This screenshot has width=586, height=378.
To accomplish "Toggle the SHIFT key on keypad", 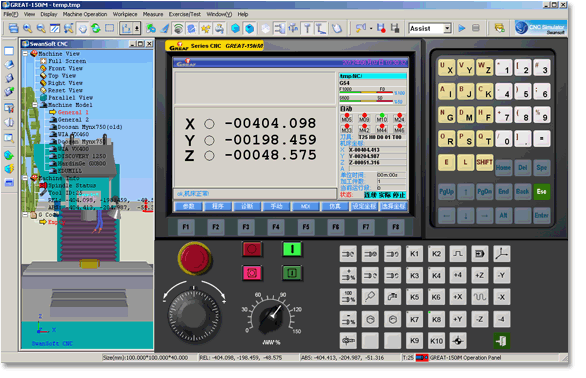I will [484, 163].
